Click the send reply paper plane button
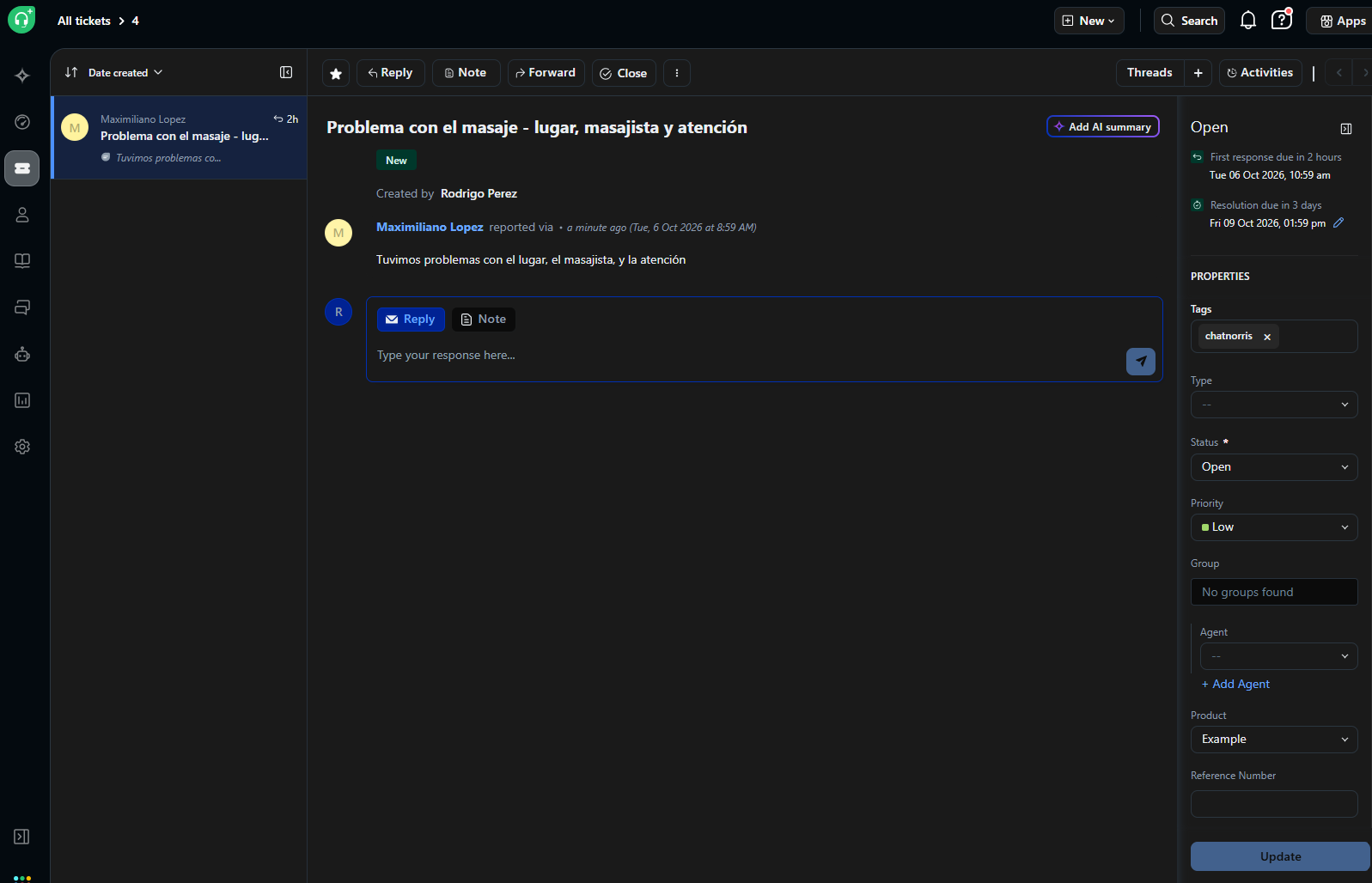Image resolution: width=1372 pixels, height=883 pixels. (x=1141, y=362)
